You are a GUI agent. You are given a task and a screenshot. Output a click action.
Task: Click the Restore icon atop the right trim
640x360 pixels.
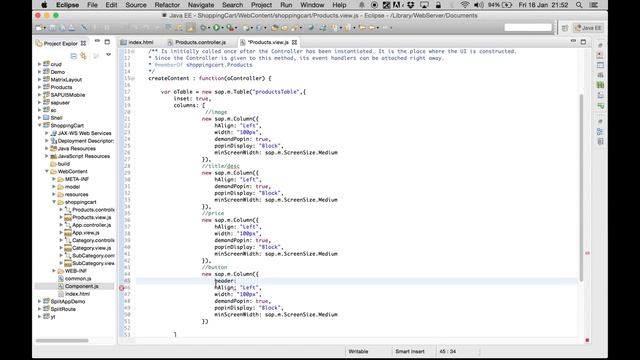point(600,45)
